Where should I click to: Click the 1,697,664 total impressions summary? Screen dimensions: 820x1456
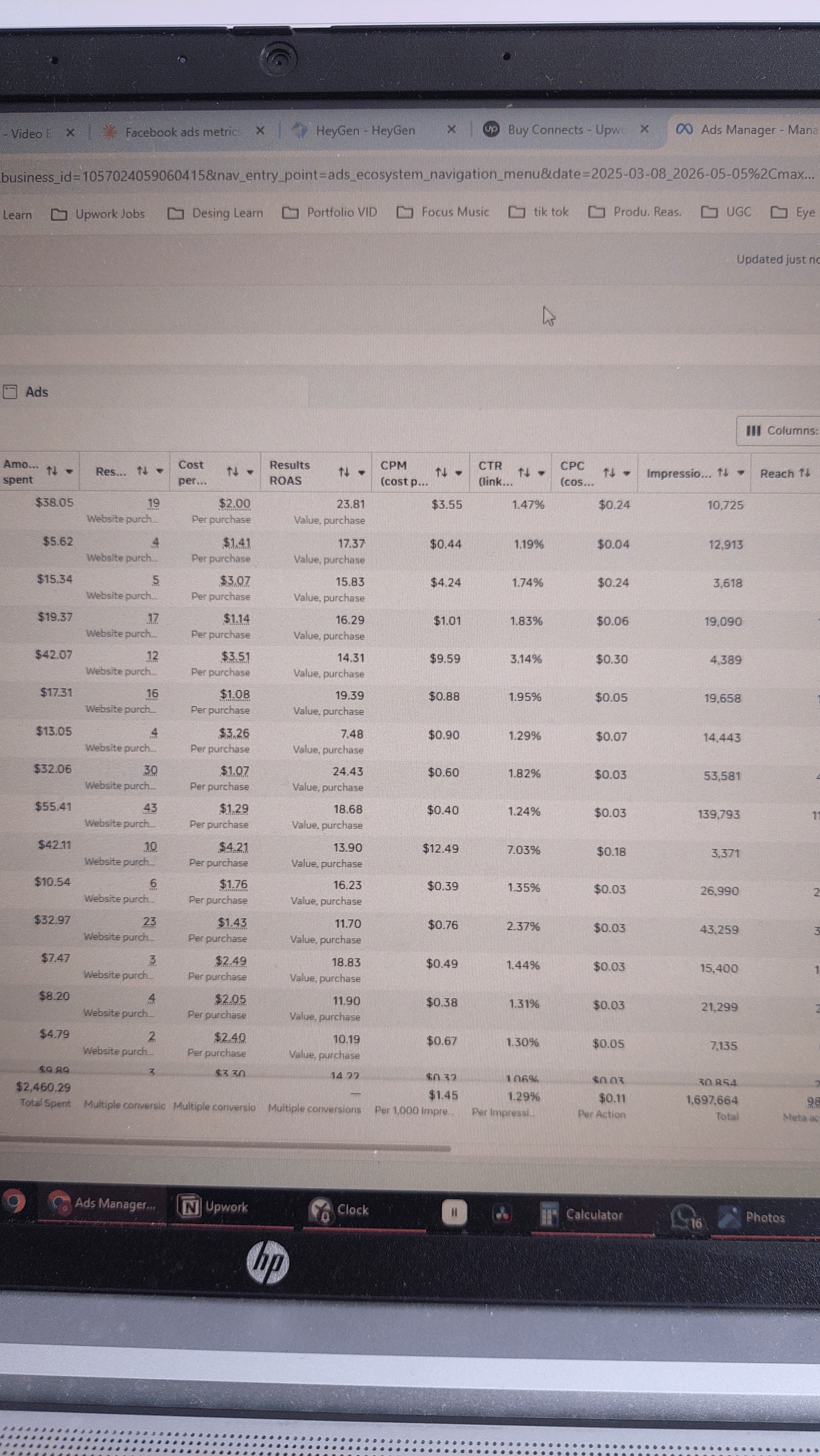[x=712, y=1099]
